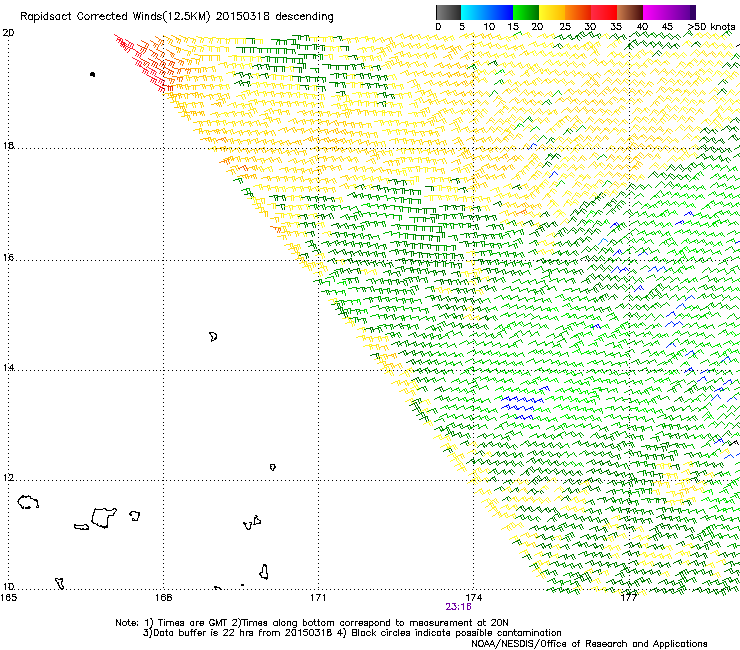The width and height of the screenshot is (740, 650).
Task: Click the latitude label '14'
Action: click(8, 367)
